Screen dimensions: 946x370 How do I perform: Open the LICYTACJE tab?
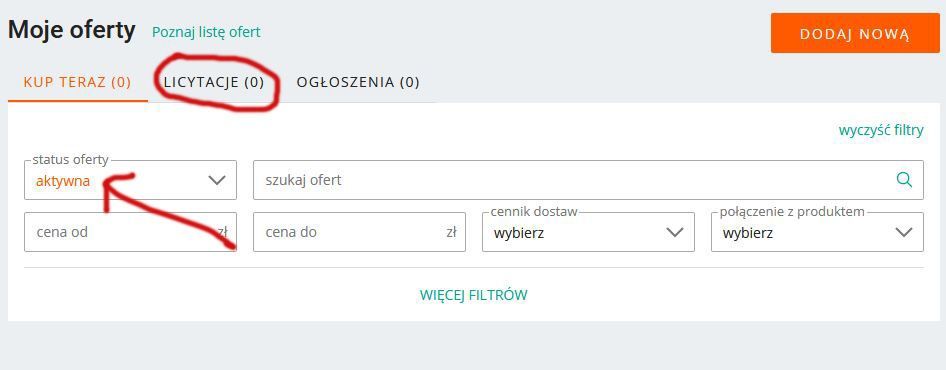pyautogui.click(x=214, y=82)
